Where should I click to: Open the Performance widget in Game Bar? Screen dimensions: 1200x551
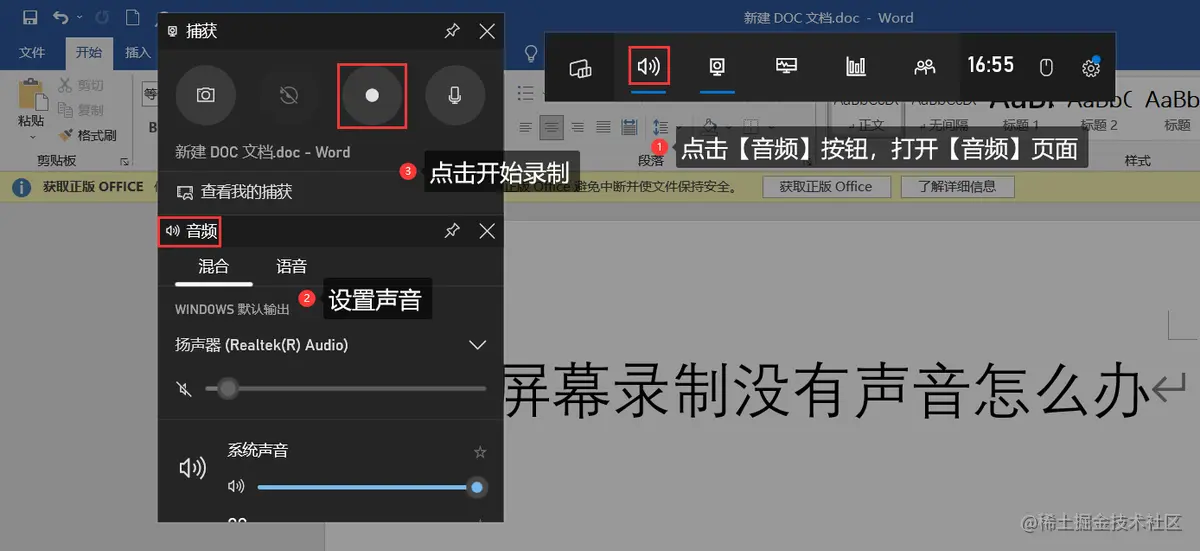(x=787, y=67)
